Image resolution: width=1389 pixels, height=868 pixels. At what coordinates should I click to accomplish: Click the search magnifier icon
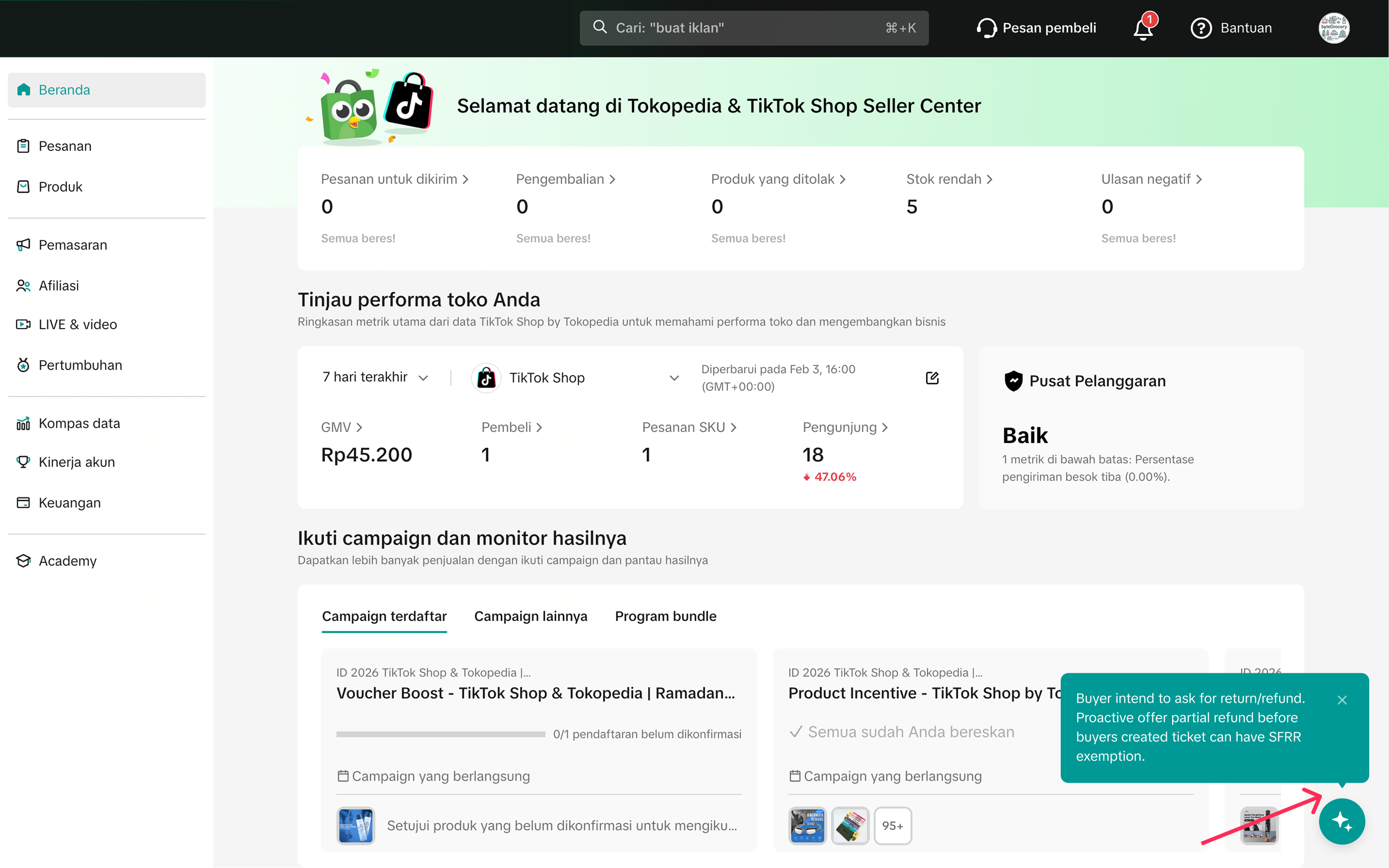coord(600,27)
